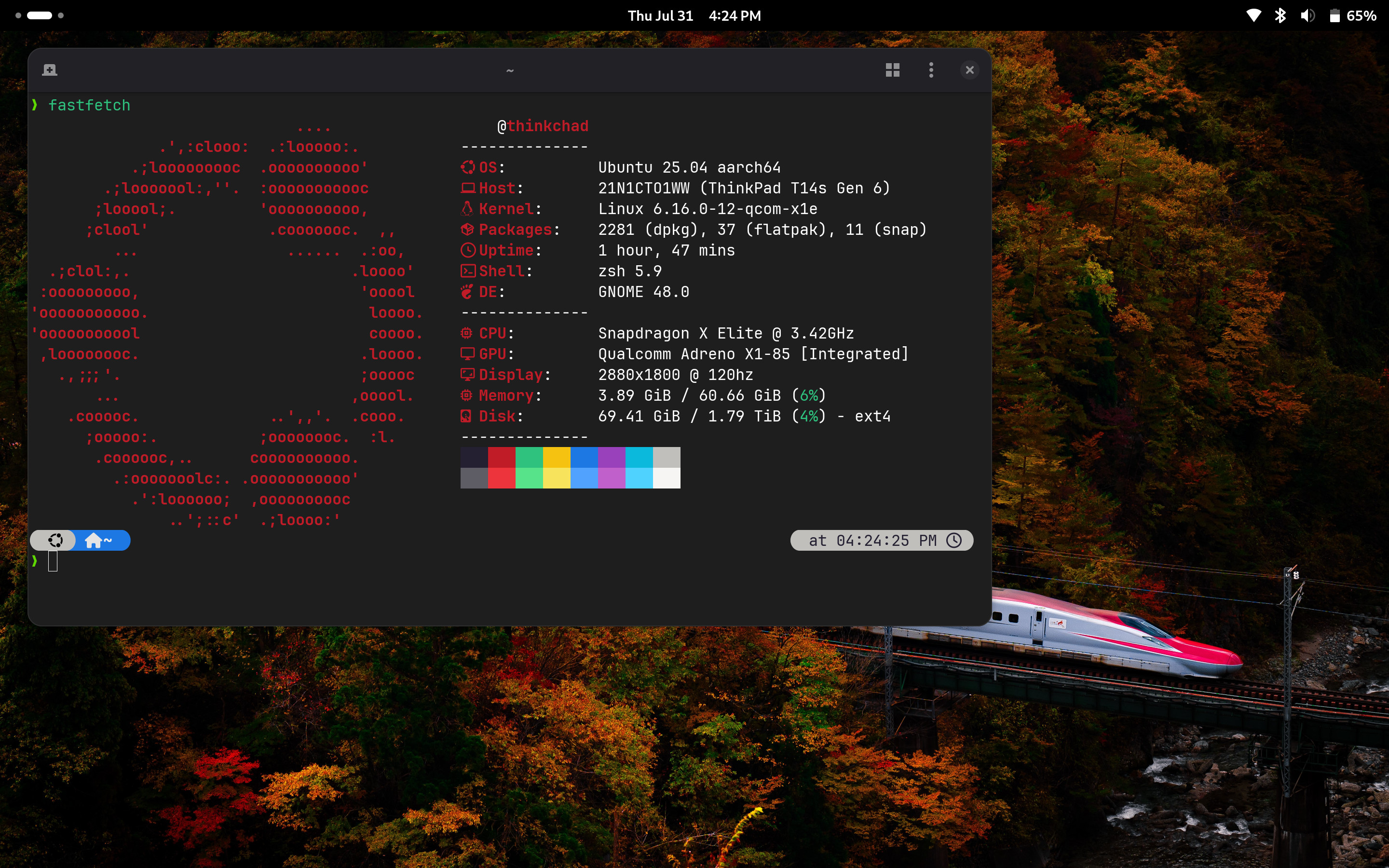Open the terminal three-dot menu
Viewport: 1389px width, 868px height.
pyautogui.click(x=931, y=70)
